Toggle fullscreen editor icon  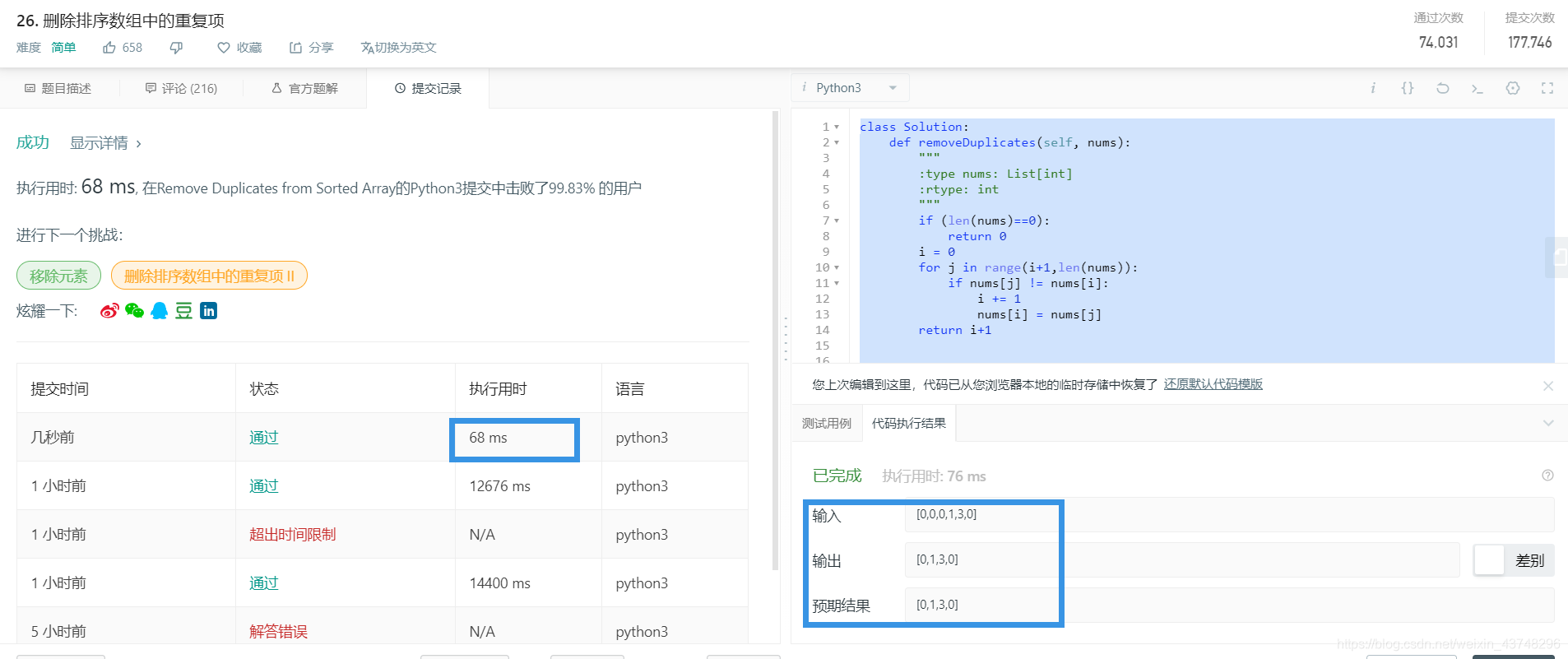1547,88
